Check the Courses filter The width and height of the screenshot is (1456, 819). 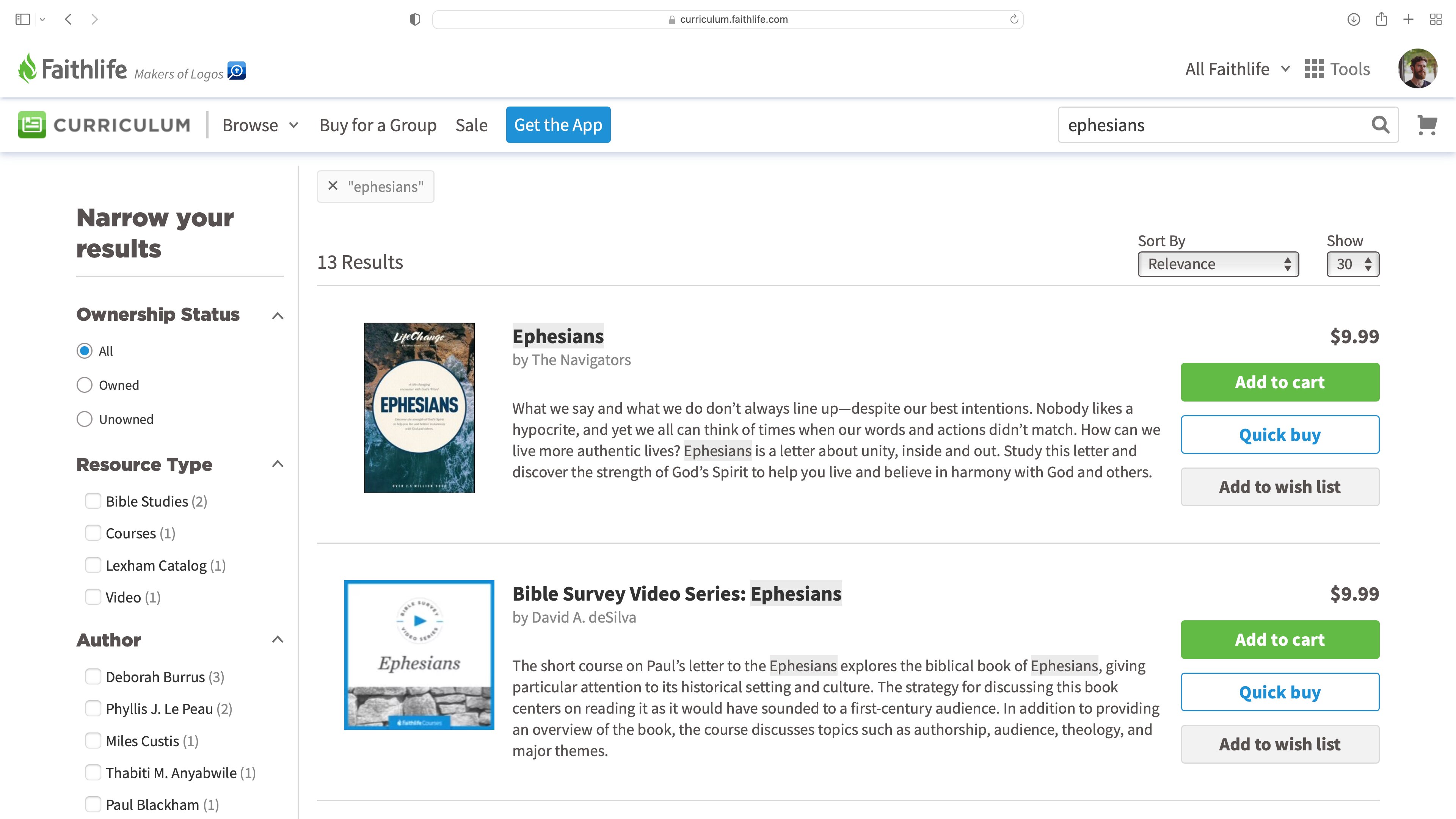(x=93, y=533)
